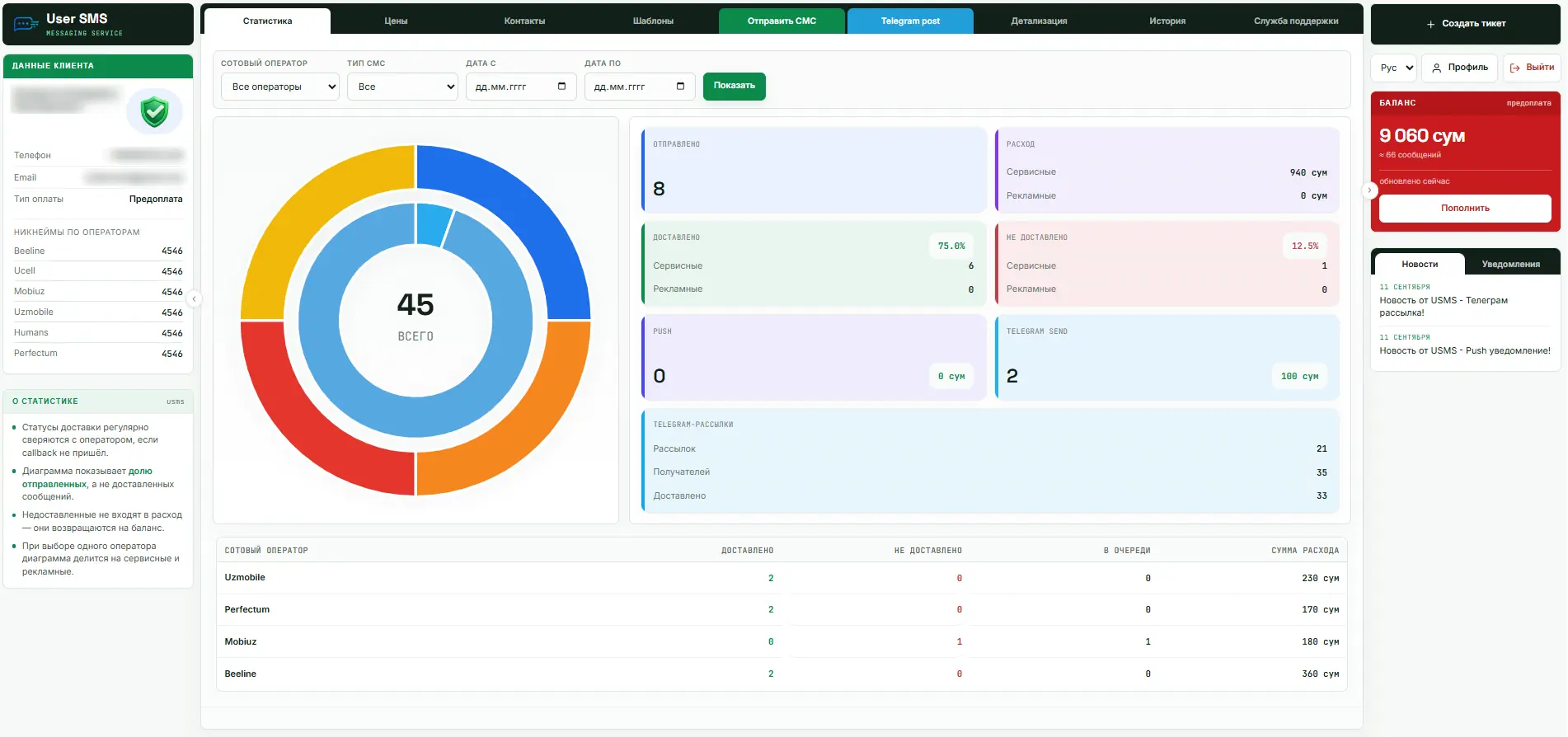The height and width of the screenshot is (737, 1568).
Task: Select the Telegram post tab
Action: [x=910, y=21]
